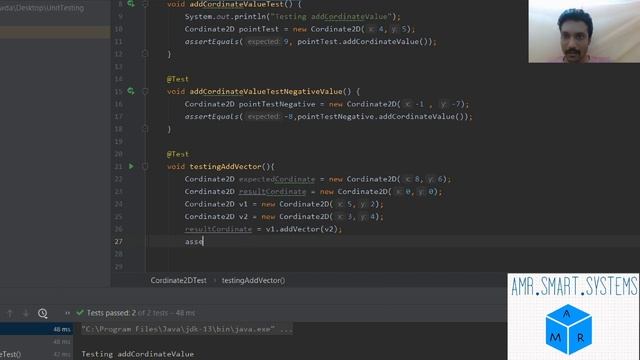Click pointTestNegative variable on line 16
Image resolution: width=640 pixels, height=360 pixels.
[x=277, y=104]
